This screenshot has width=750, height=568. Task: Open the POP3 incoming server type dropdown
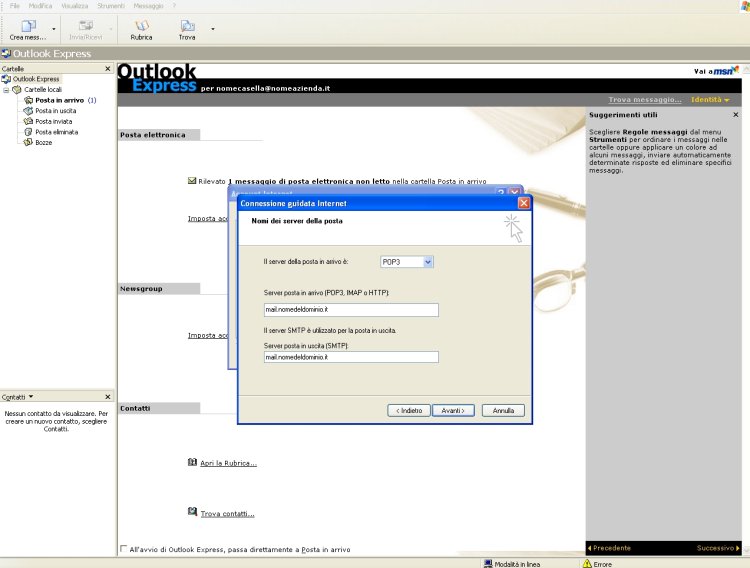tap(428, 262)
